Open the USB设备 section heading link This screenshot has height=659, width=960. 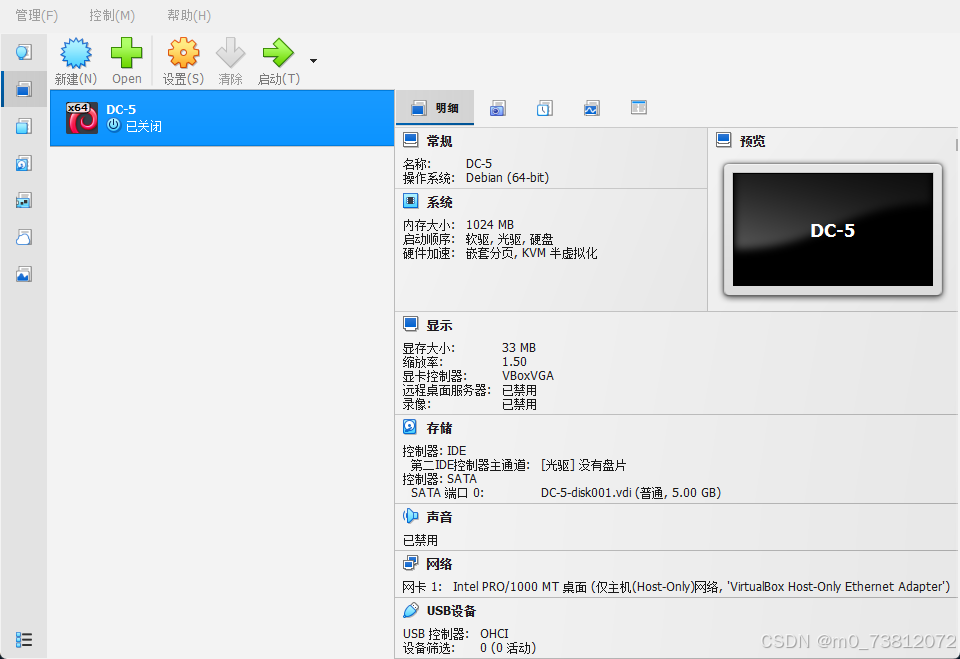click(451, 611)
